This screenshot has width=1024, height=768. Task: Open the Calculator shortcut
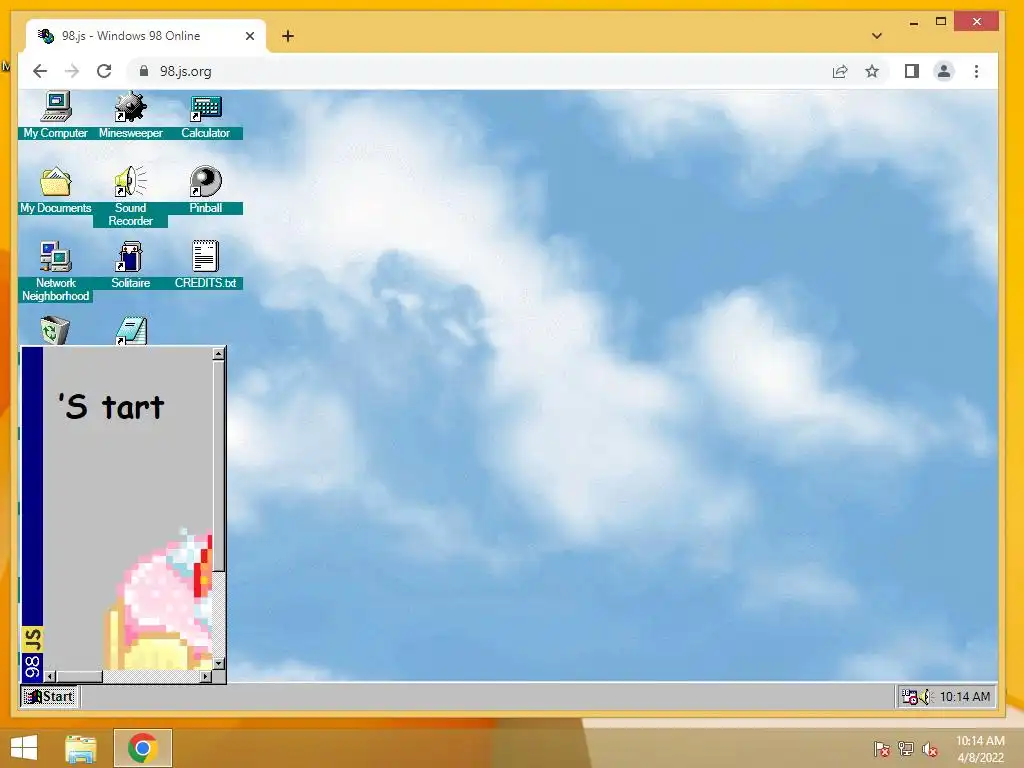[205, 116]
